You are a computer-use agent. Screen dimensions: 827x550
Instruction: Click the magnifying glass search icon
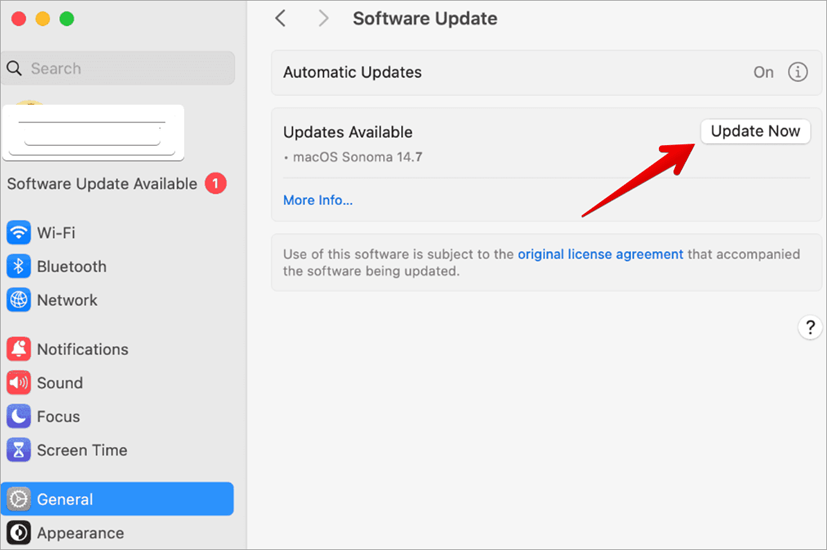coord(14,68)
